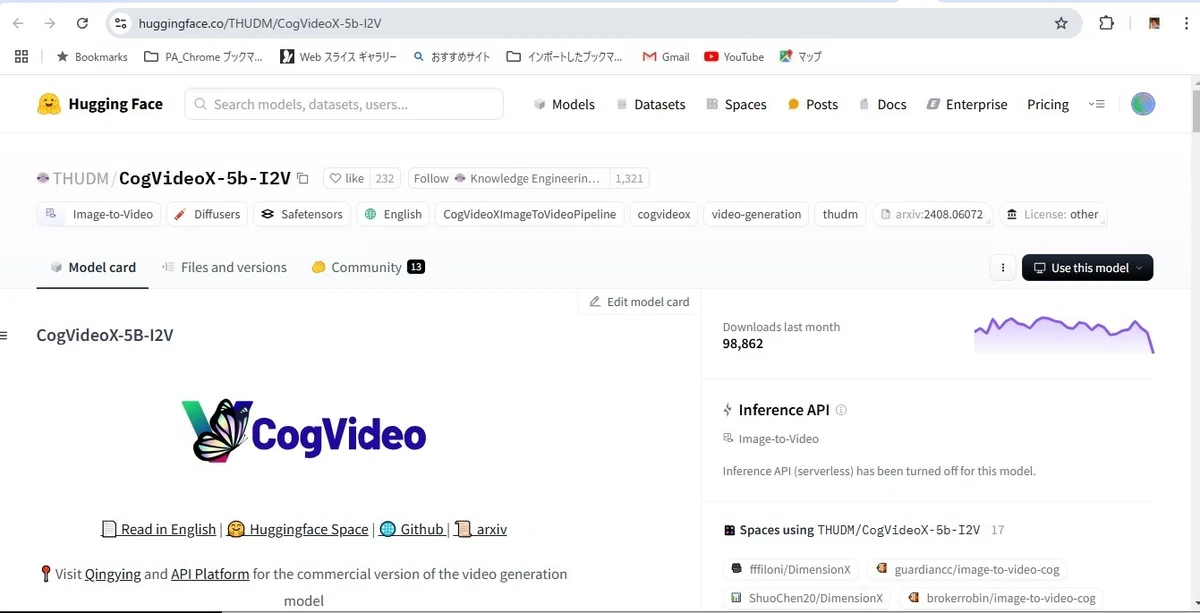Open the おすすめサイト bookmark
This screenshot has width=1200, height=613.
[x=451, y=57]
